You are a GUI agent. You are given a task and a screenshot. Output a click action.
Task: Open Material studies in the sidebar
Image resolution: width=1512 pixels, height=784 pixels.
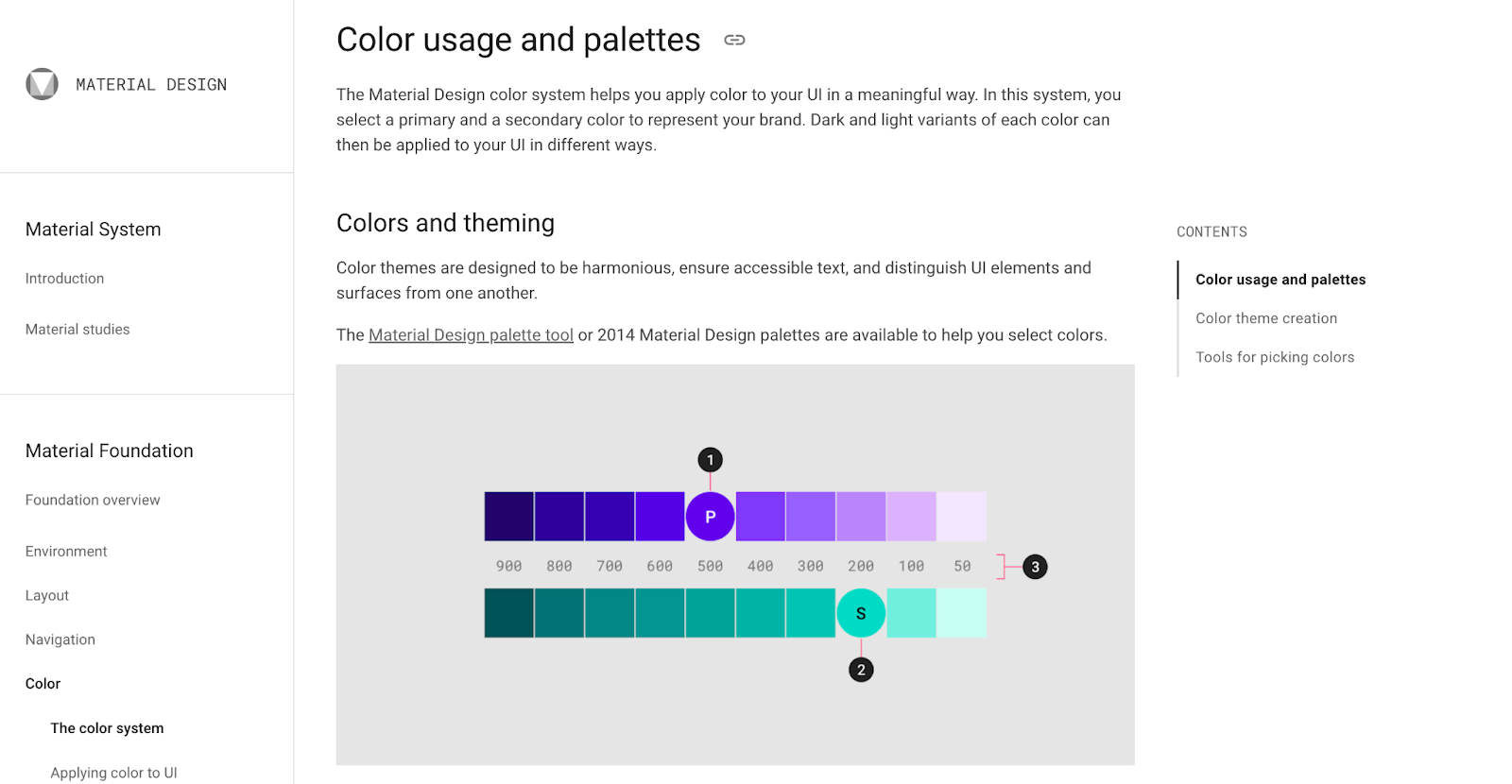77,330
